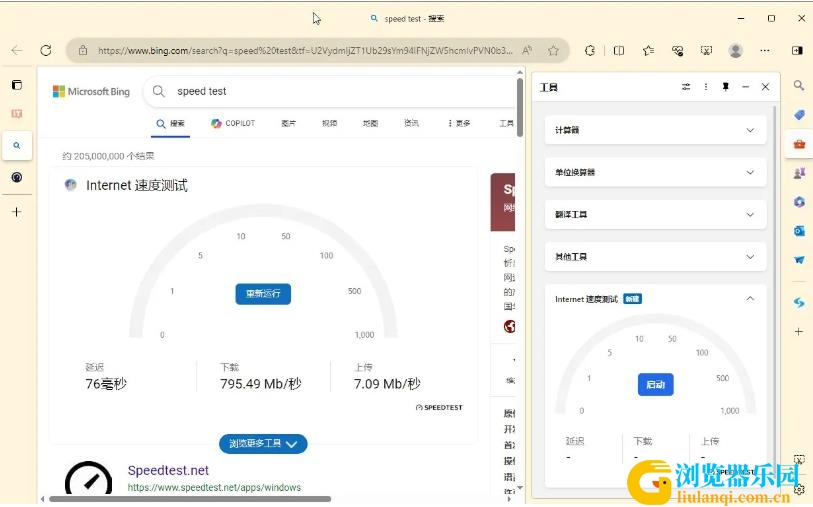Open Shopping tag icon in sidebar
Screen dimensions: 813x507
click(799, 115)
